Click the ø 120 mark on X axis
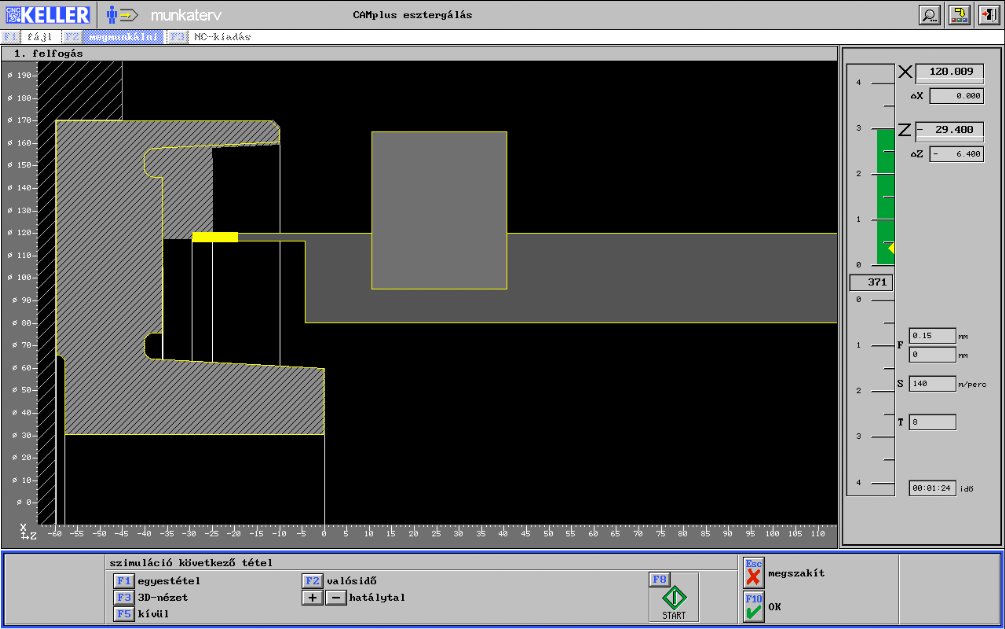The image size is (1005, 629). (x=21, y=233)
